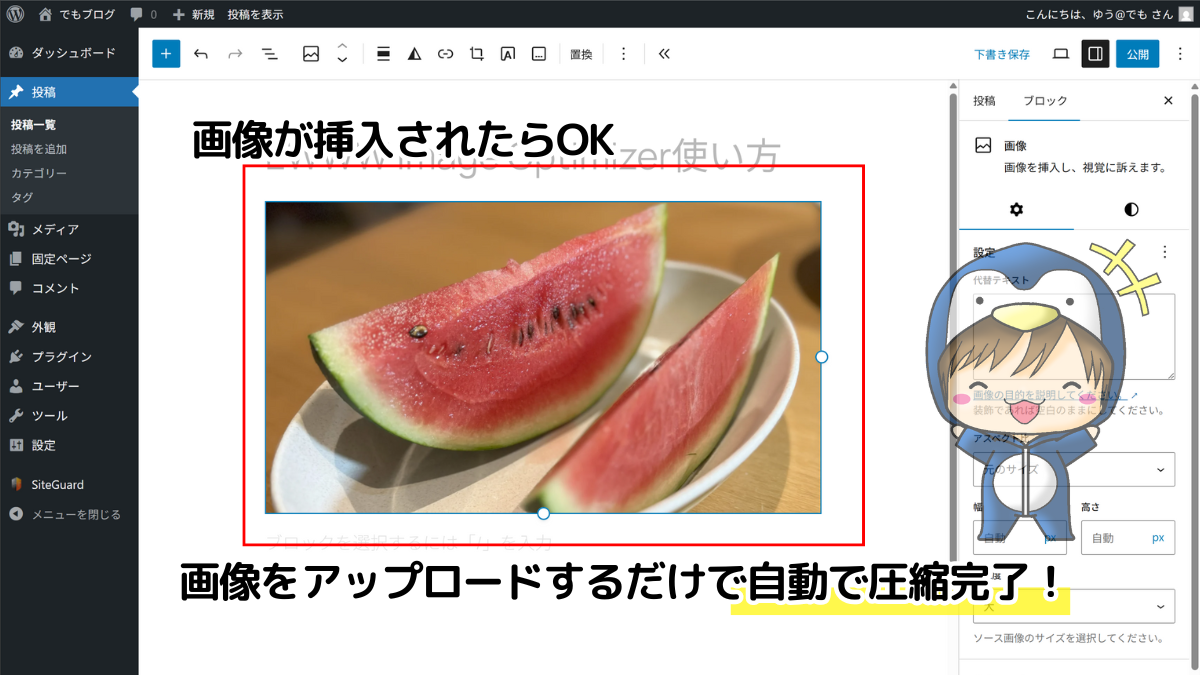The image size is (1200, 675).
Task: Select 投稿 in the admin sidebar
Action: click(69, 92)
